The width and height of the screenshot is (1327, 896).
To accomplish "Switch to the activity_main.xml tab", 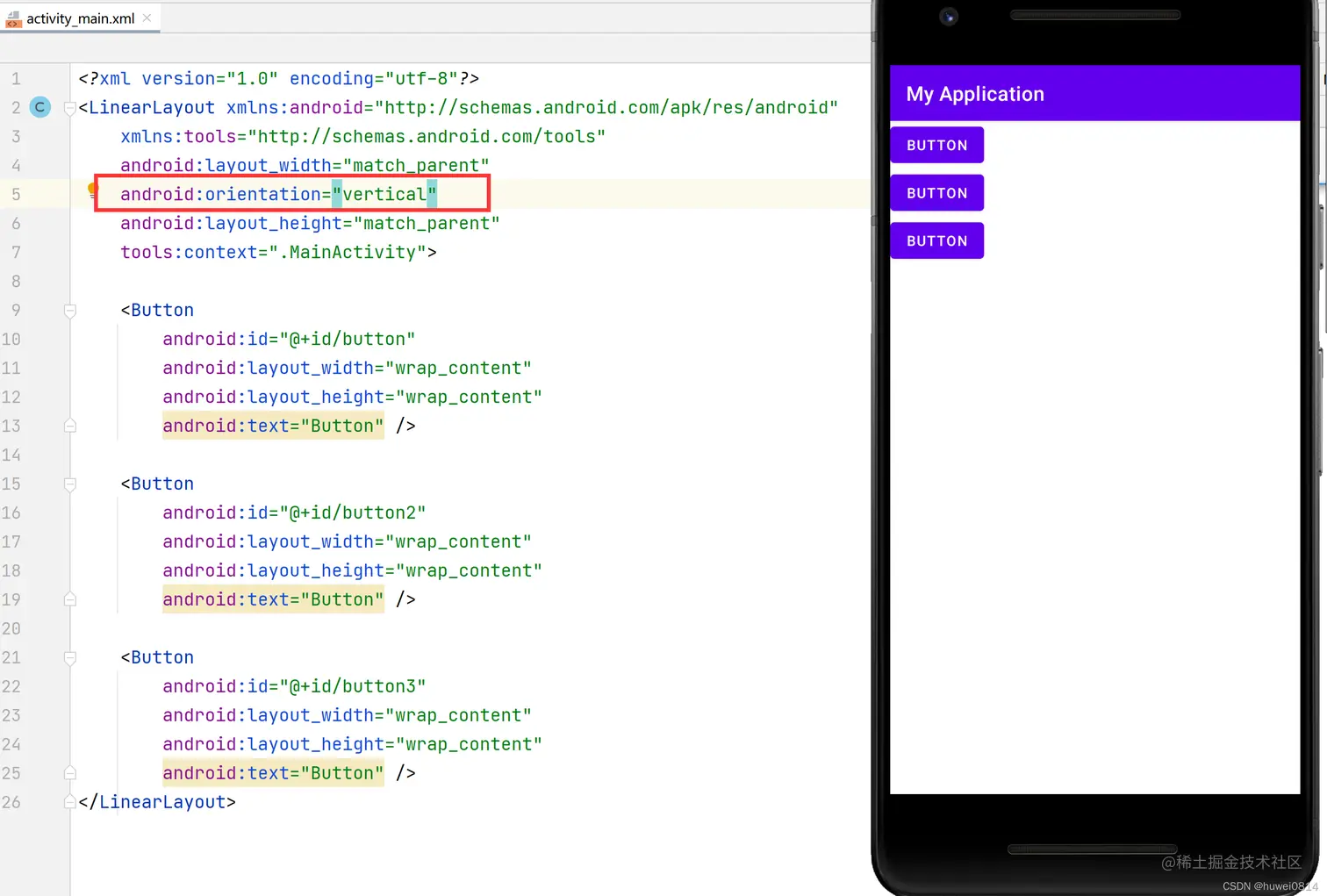I will (79, 17).
